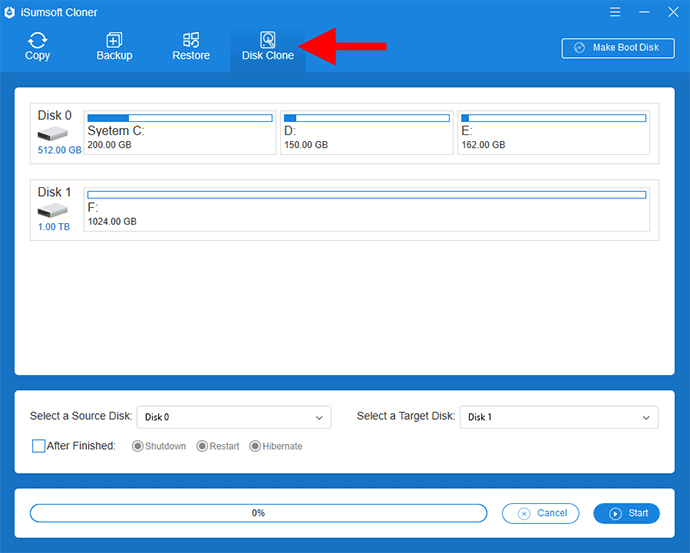Select the D: partition 150.00 GB
The width and height of the screenshot is (690, 553).
367,132
